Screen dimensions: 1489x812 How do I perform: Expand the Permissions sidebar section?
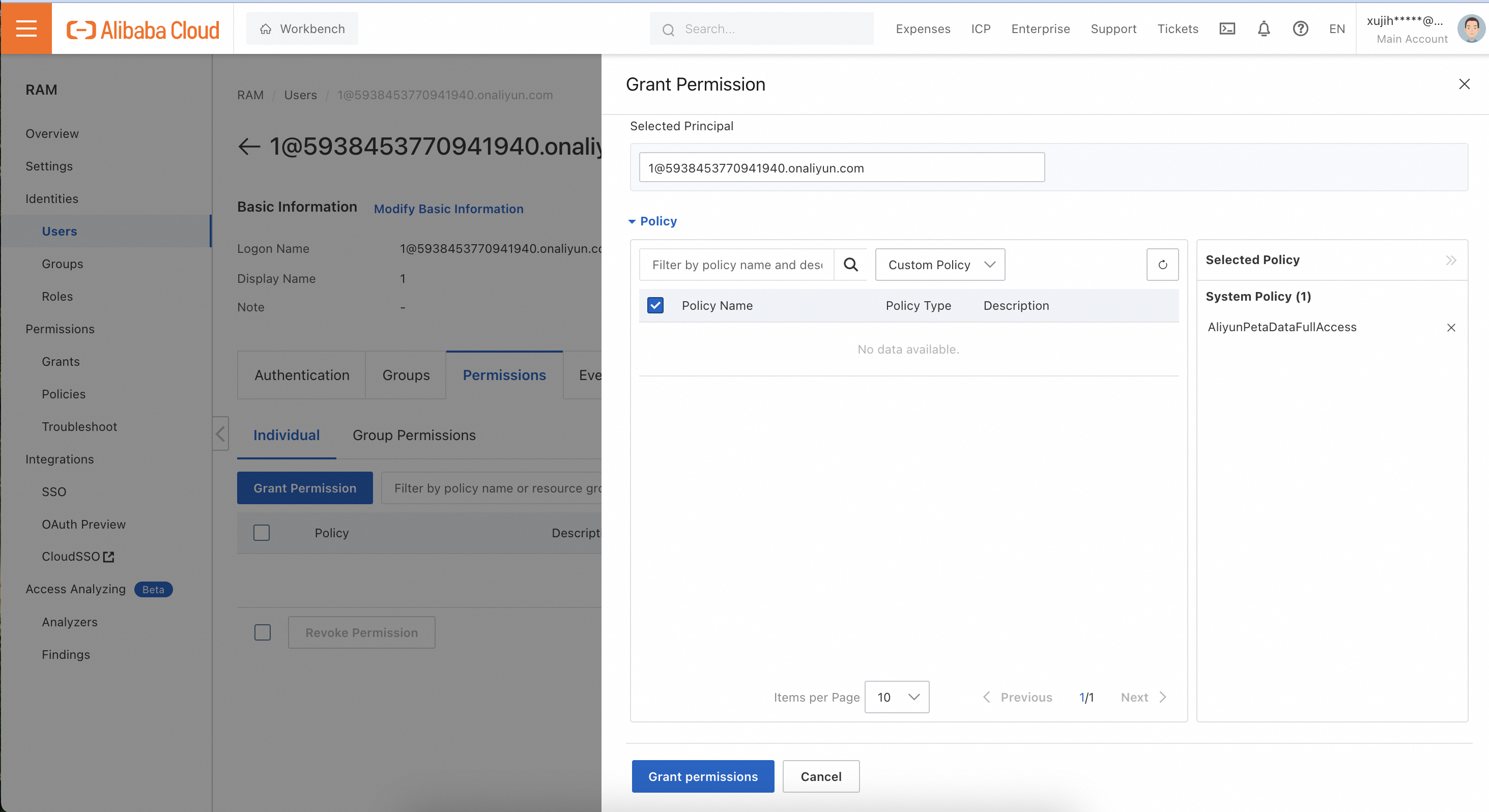[x=60, y=329]
